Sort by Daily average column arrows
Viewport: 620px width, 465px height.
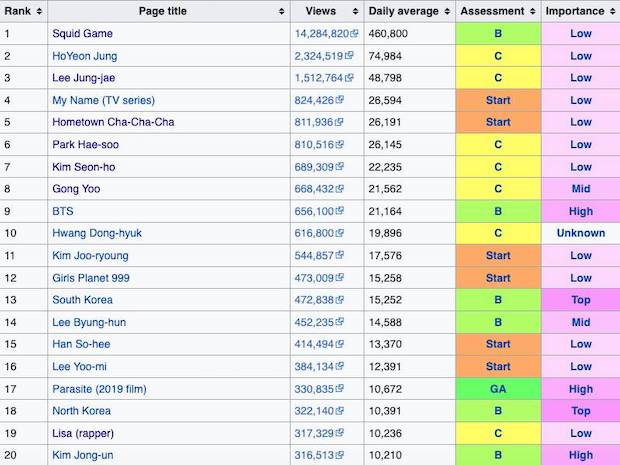[447, 11]
